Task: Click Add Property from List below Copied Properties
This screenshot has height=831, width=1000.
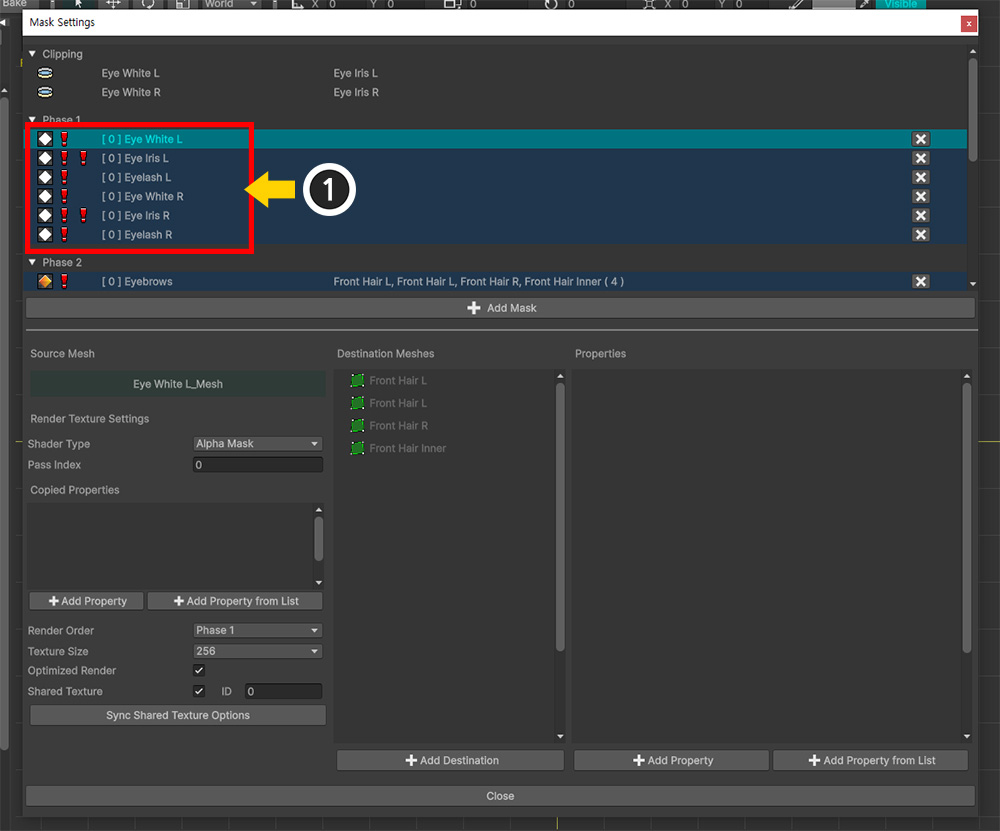Action: click(235, 601)
